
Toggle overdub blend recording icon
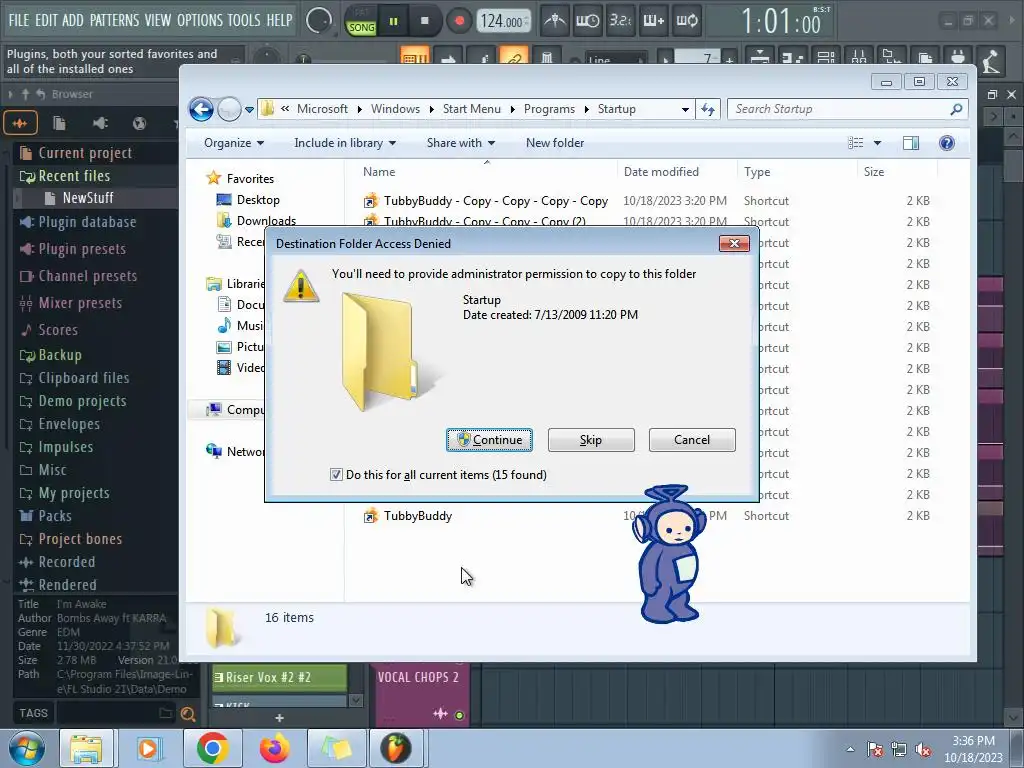[x=653, y=21]
